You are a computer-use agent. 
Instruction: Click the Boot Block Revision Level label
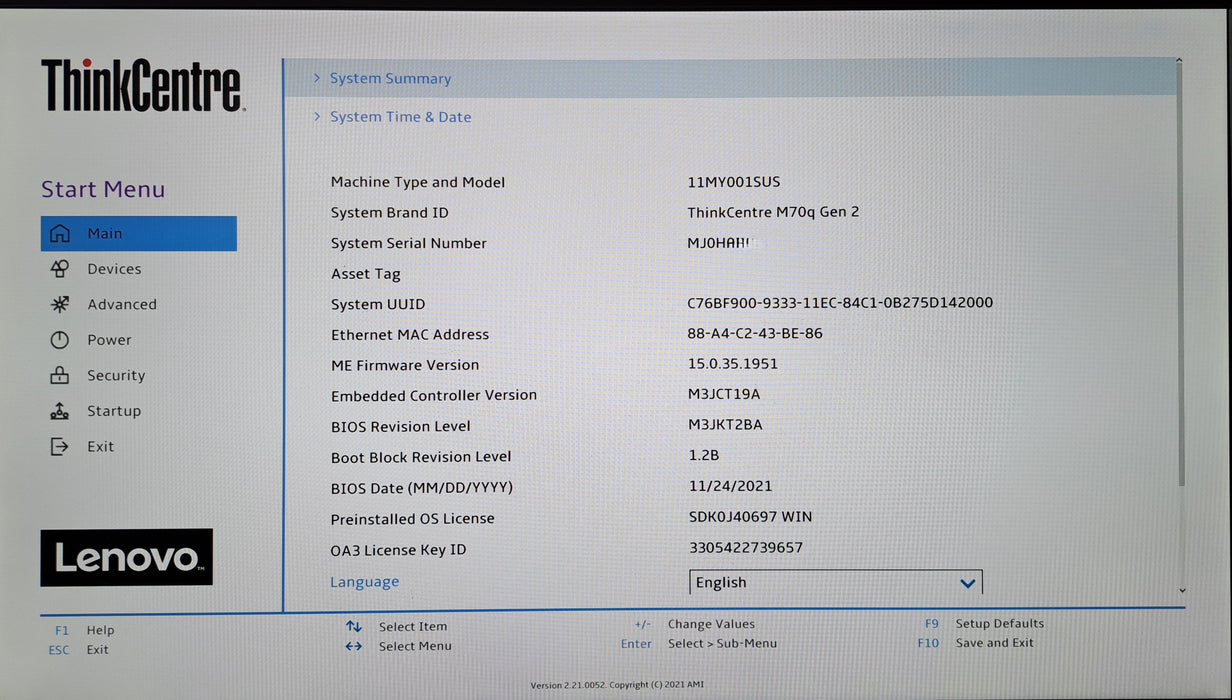[421, 457]
